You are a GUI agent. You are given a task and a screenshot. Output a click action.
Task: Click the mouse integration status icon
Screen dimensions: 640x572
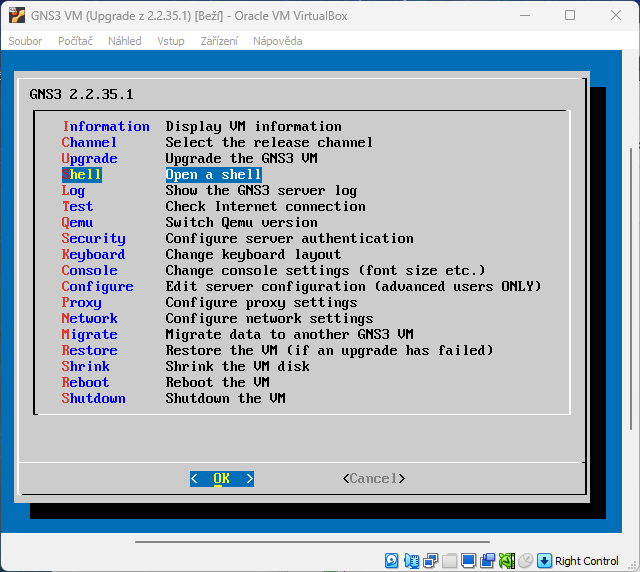526,561
